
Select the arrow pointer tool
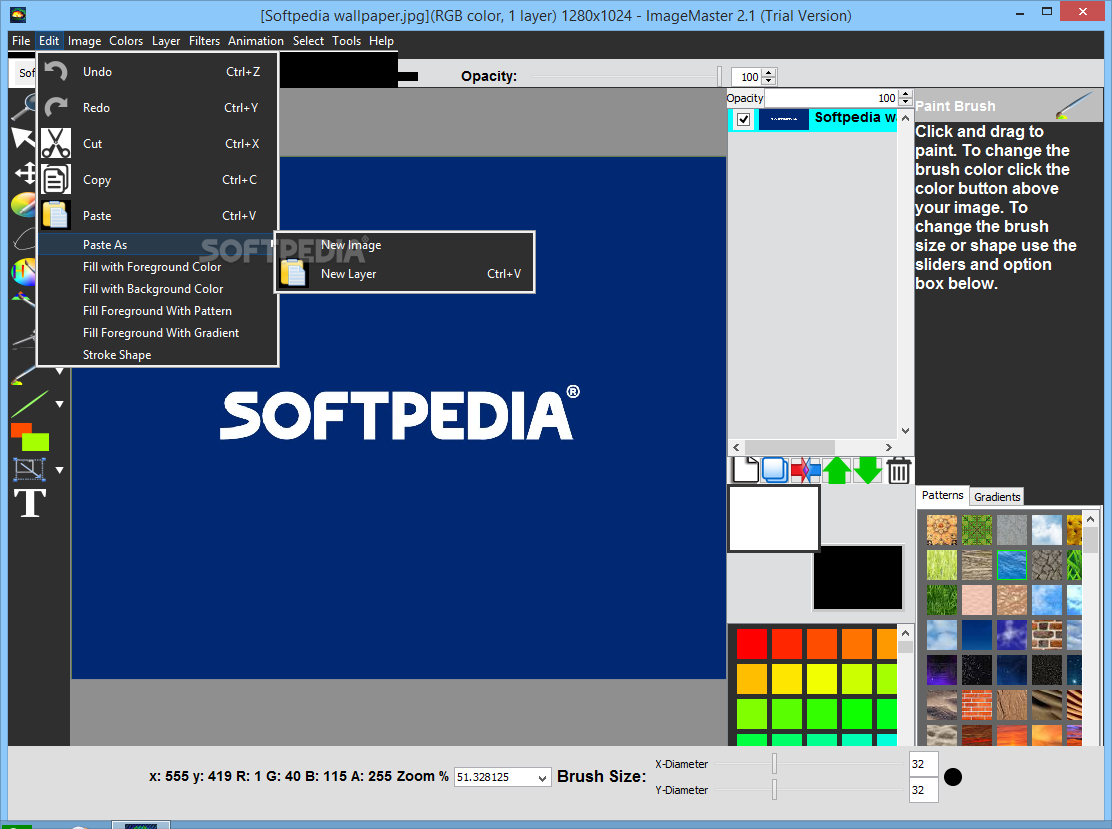pos(23,137)
